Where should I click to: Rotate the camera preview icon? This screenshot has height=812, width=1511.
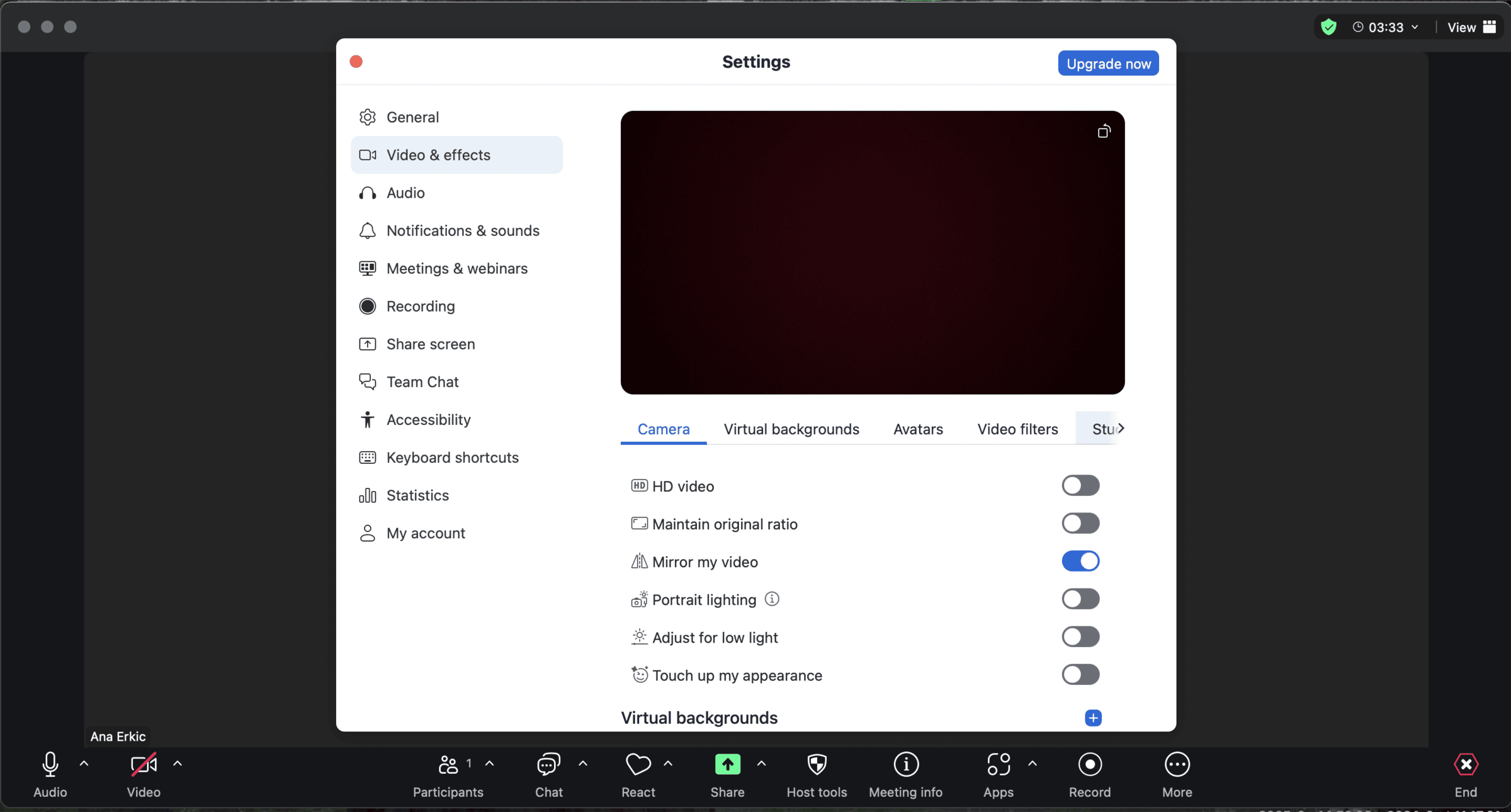coord(1104,131)
